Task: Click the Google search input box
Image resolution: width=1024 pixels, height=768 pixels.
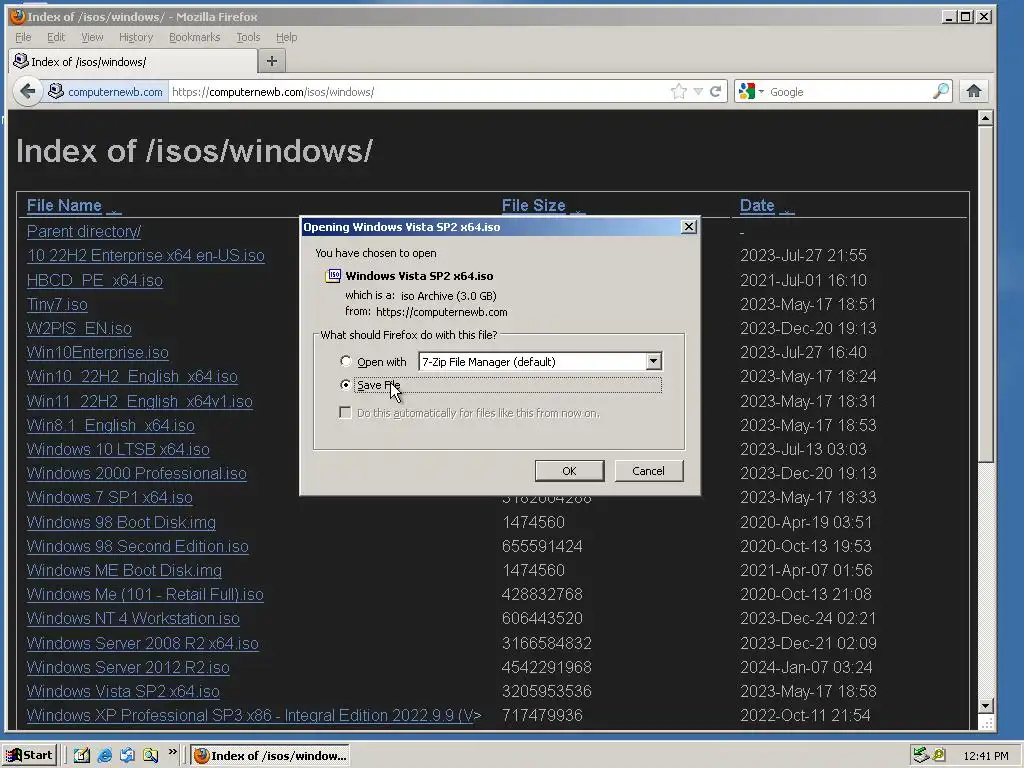Action: coord(849,91)
